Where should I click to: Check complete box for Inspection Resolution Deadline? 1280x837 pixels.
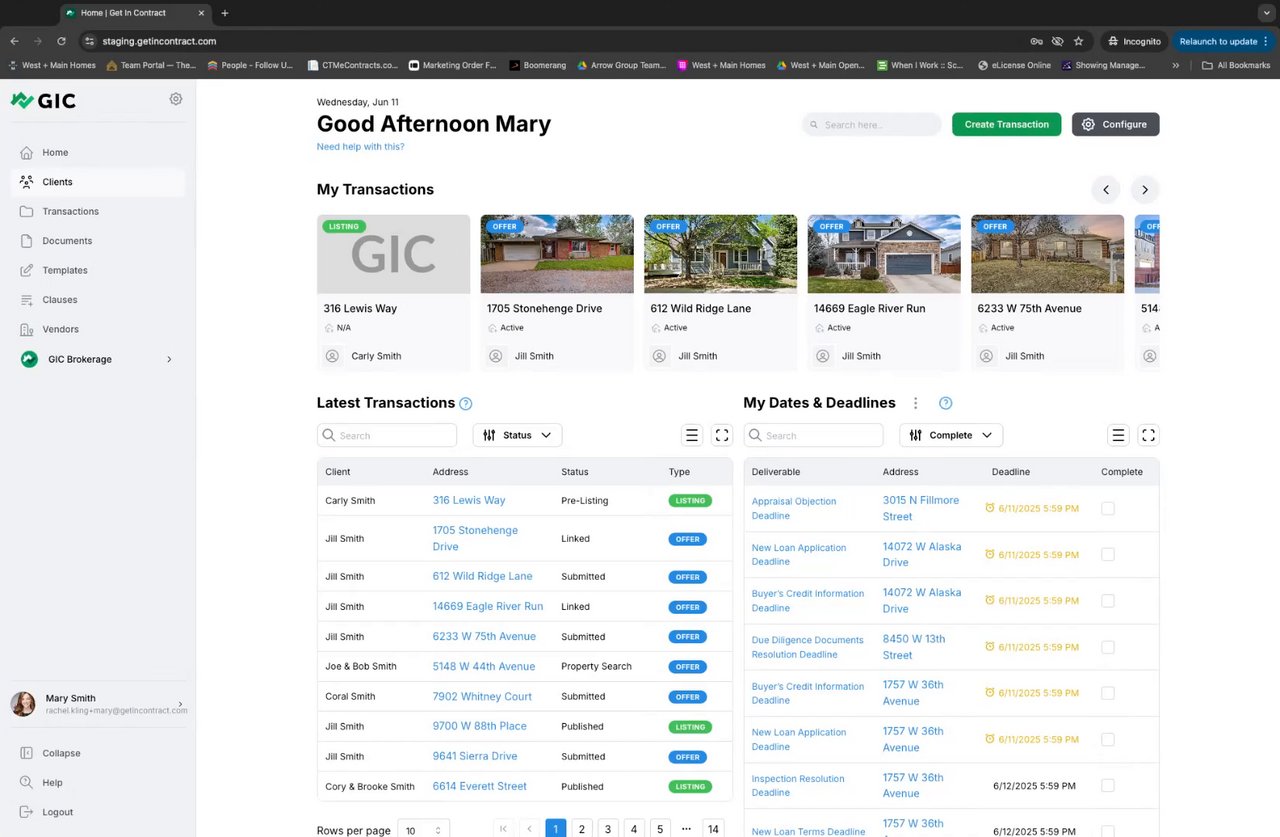click(1107, 786)
